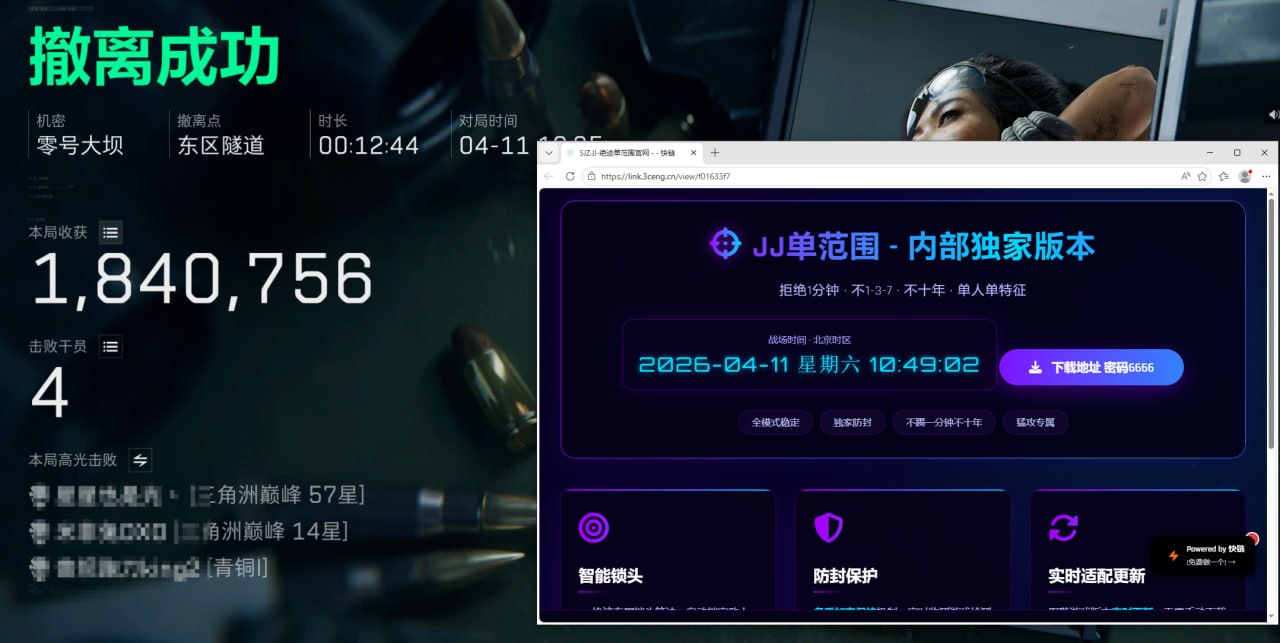
Task: Click the 实时适配更新 refresh arrows icon
Action: [x=1064, y=528]
